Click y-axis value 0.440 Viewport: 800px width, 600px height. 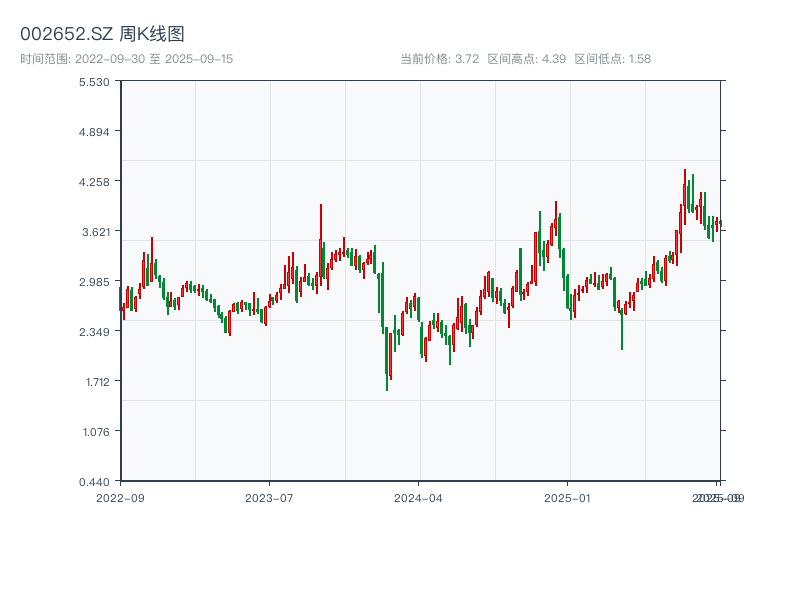[x=94, y=482]
